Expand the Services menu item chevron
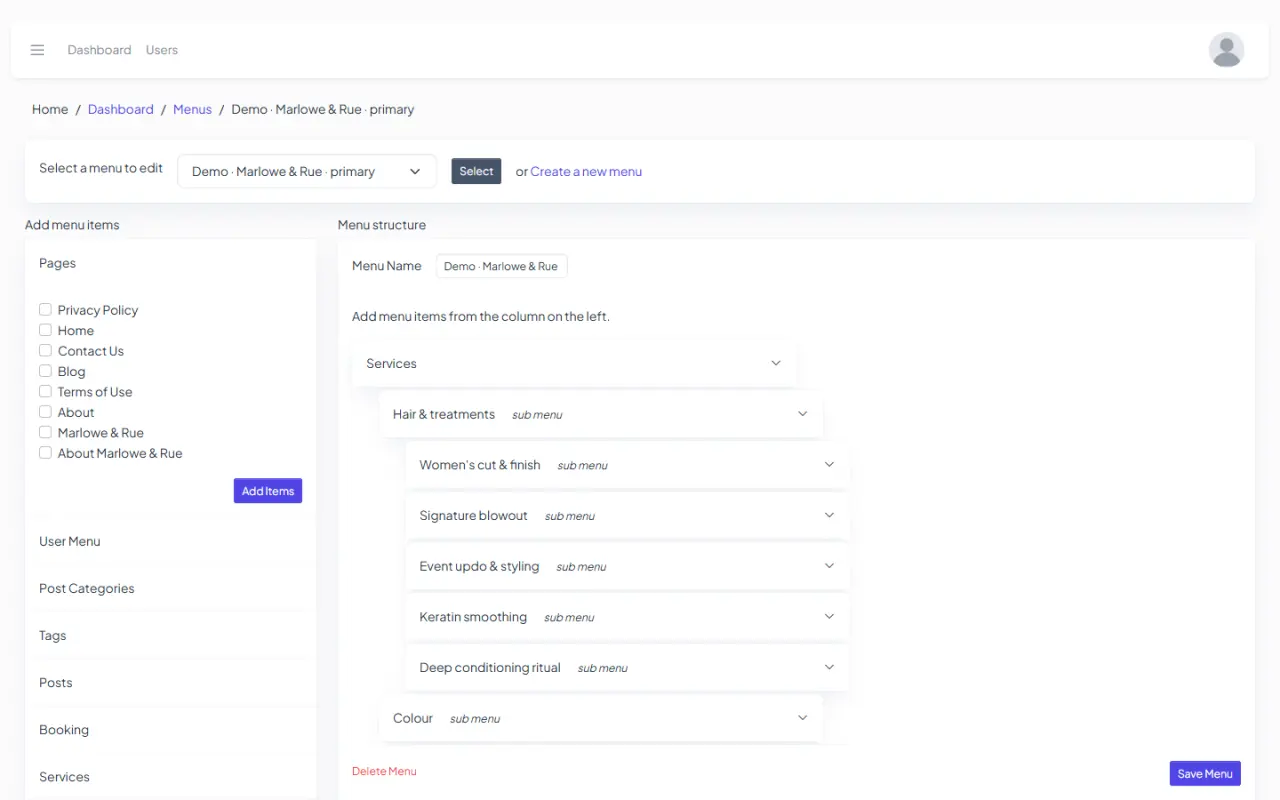Viewport: 1280px width, 800px height. tap(776, 363)
